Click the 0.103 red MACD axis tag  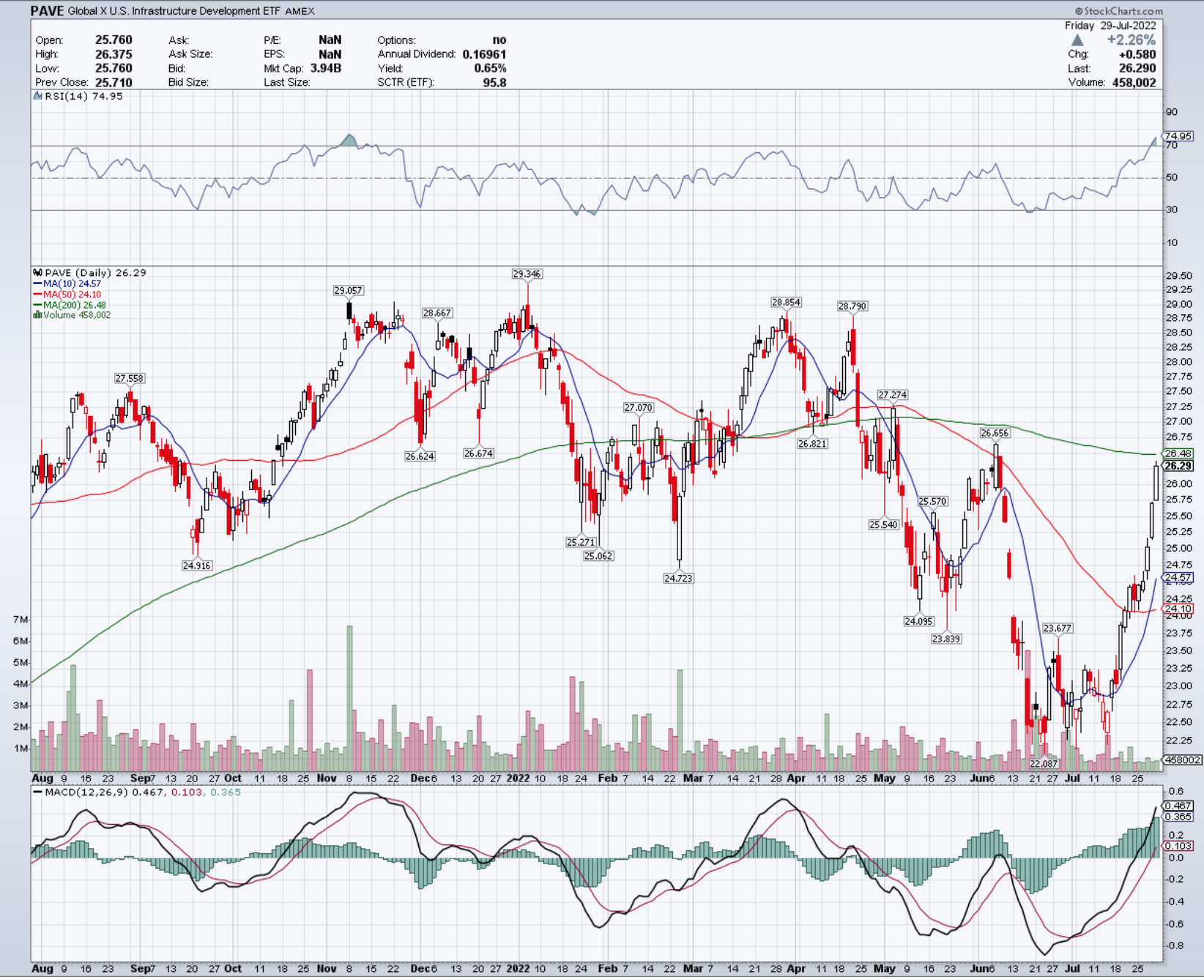tap(1178, 846)
